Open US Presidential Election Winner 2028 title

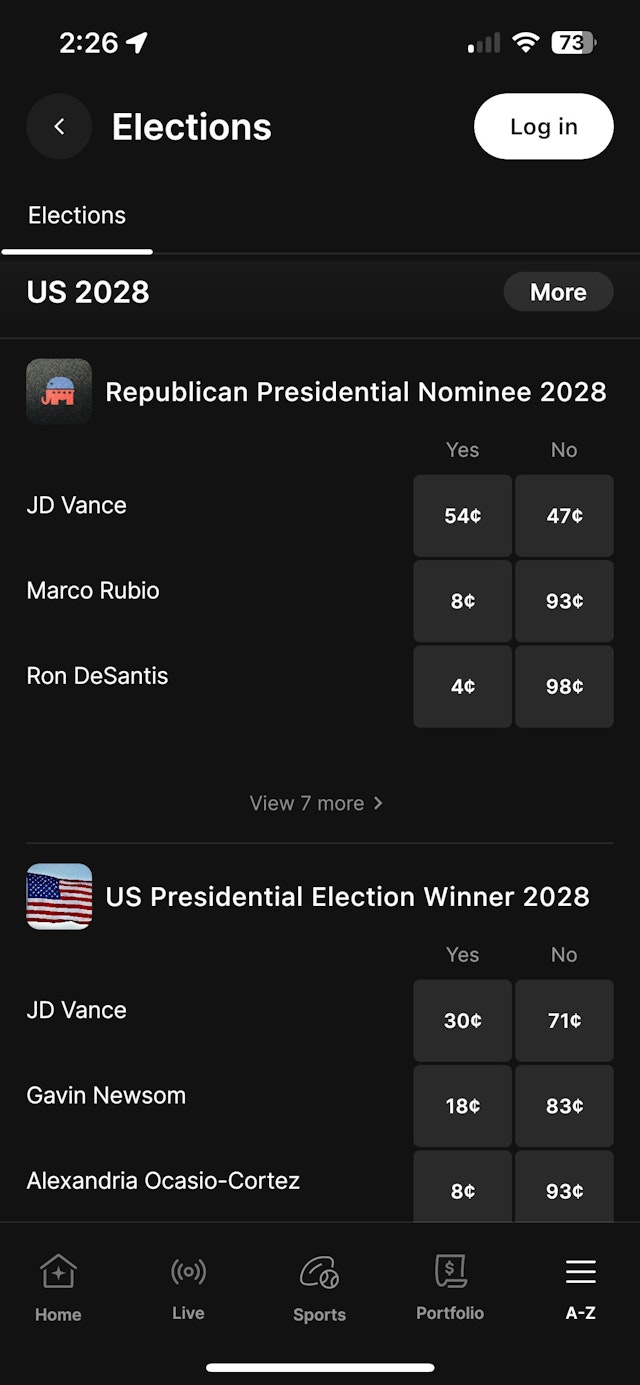coord(347,897)
